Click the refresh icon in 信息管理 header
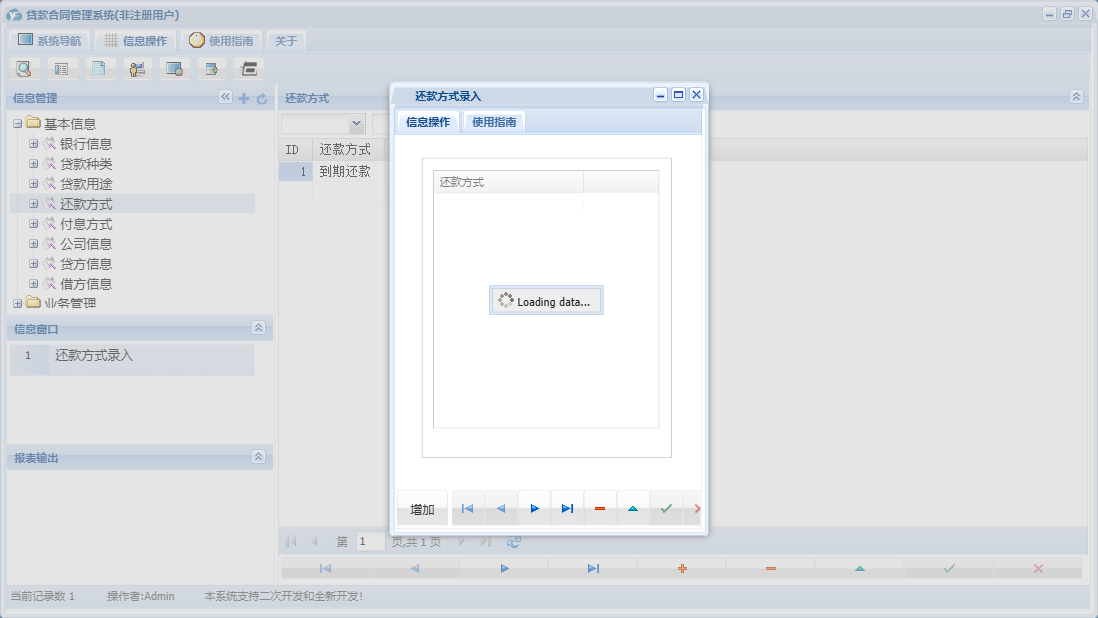The width and height of the screenshot is (1098, 618). click(x=262, y=99)
